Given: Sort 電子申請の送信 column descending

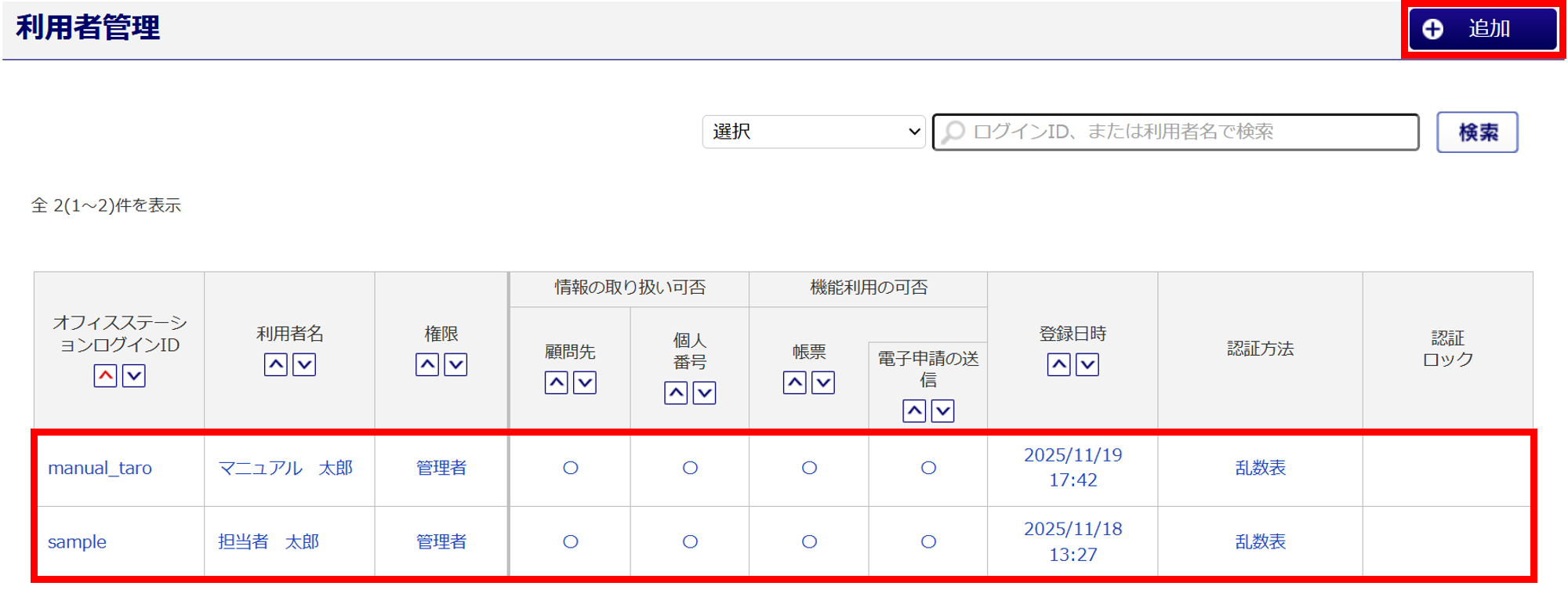Looking at the screenshot, I should pyautogui.click(x=942, y=411).
